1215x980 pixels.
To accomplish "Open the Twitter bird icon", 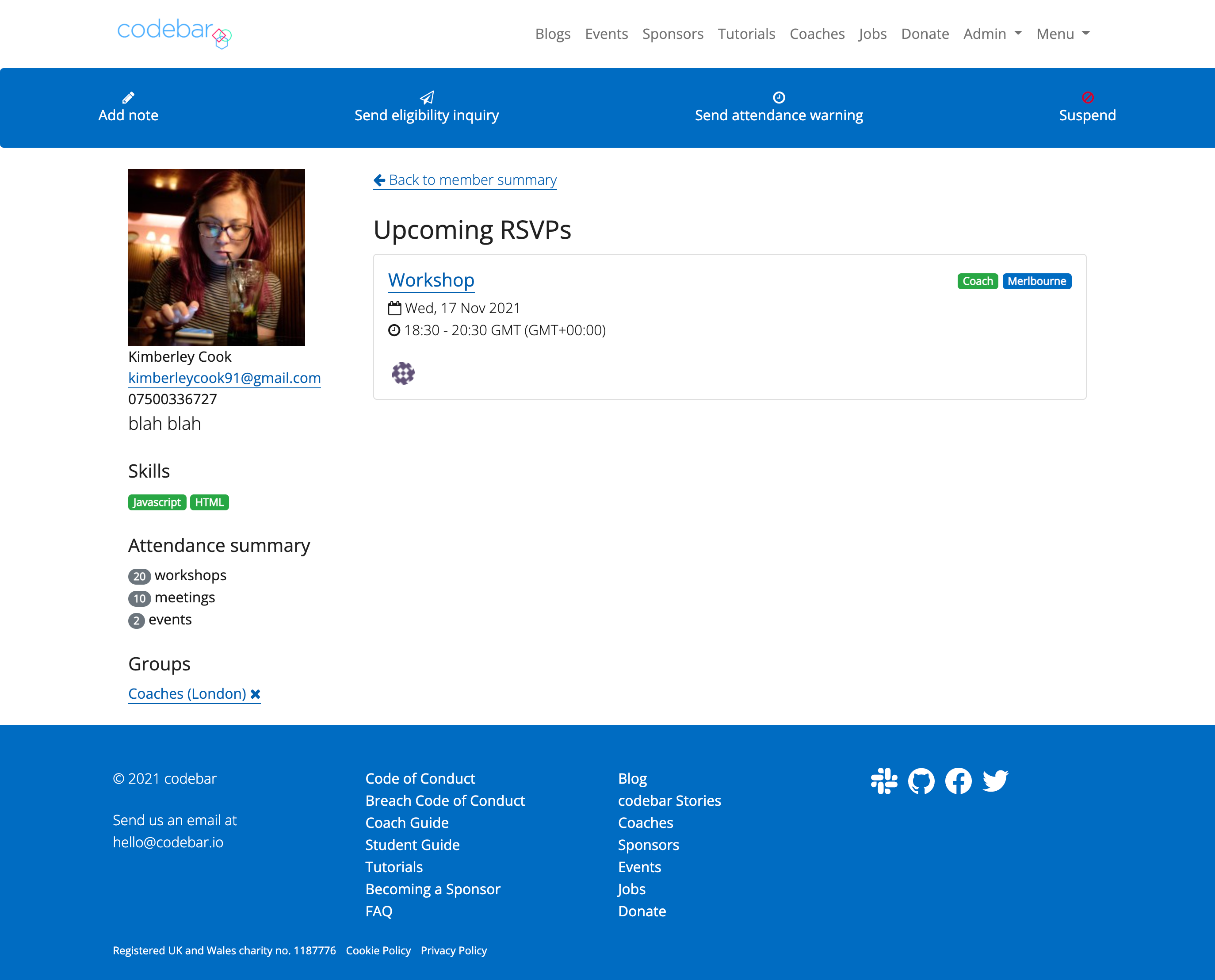I will point(995,781).
